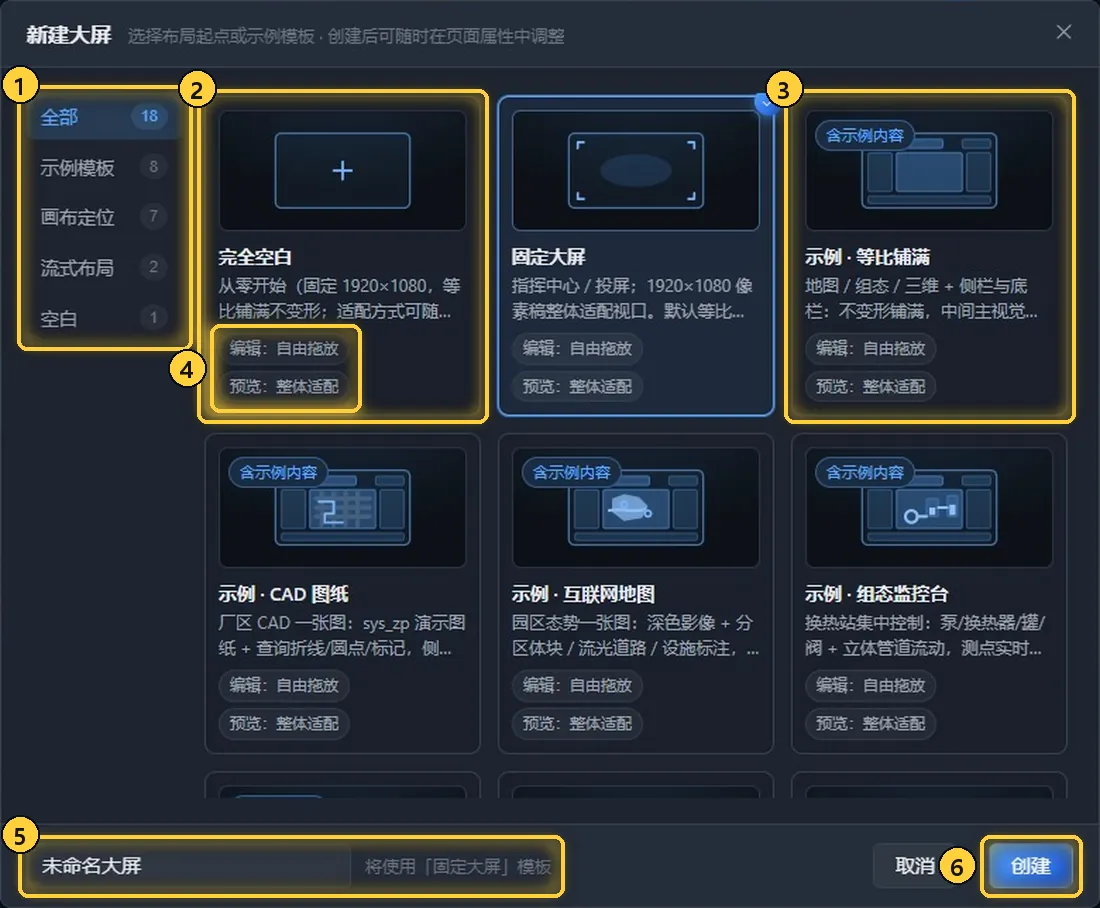1100x908 pixels.
Task: Choose the 空白 category
Action: coord(104,318)
